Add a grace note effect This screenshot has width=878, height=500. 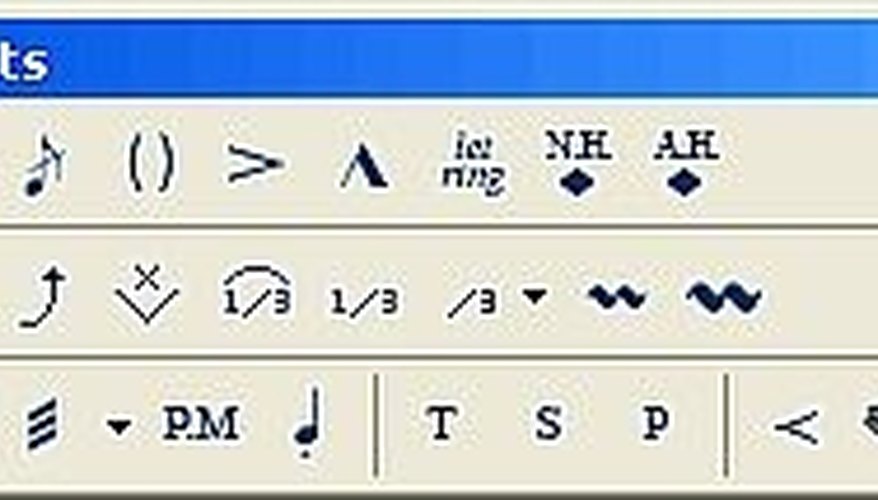click(x=44, y=164)
